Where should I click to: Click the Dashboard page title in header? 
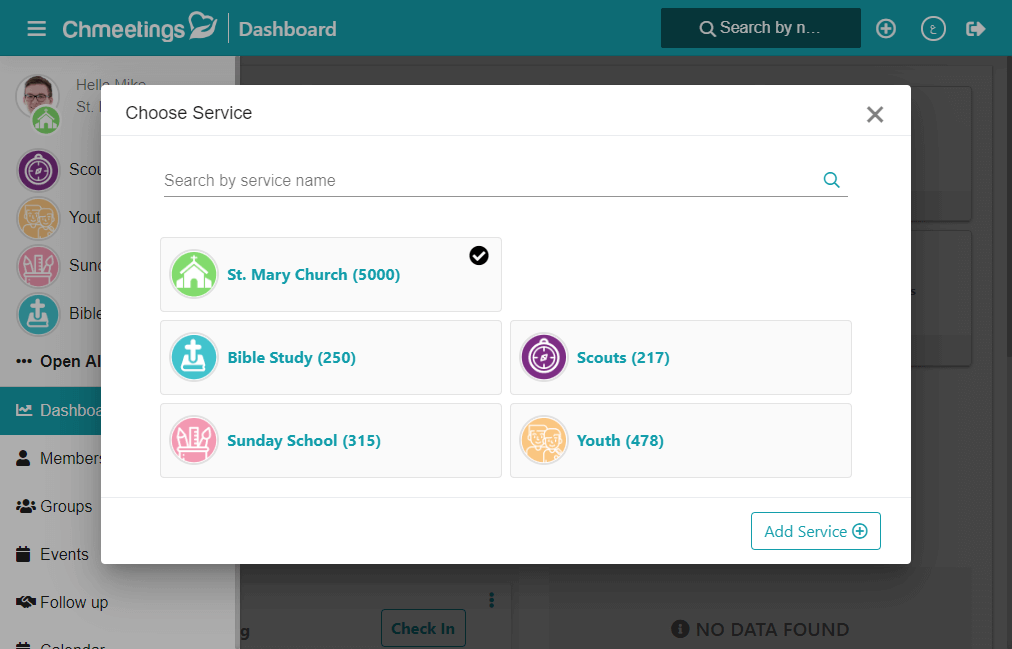pos(287,29)
